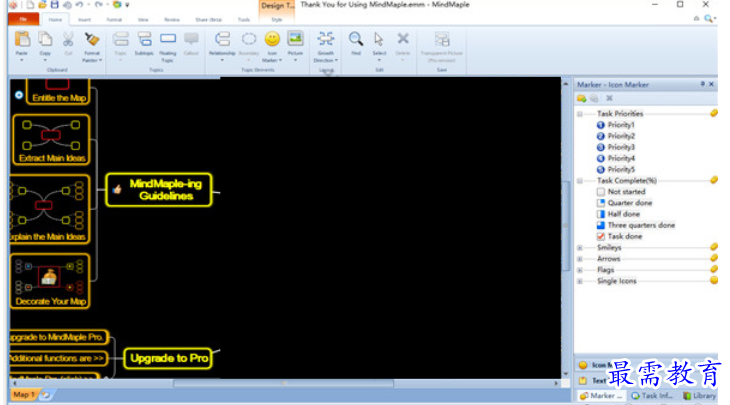Switch to the Library panel tab
Viewport: 730px width, 405px height.
(x=699, y=396)
